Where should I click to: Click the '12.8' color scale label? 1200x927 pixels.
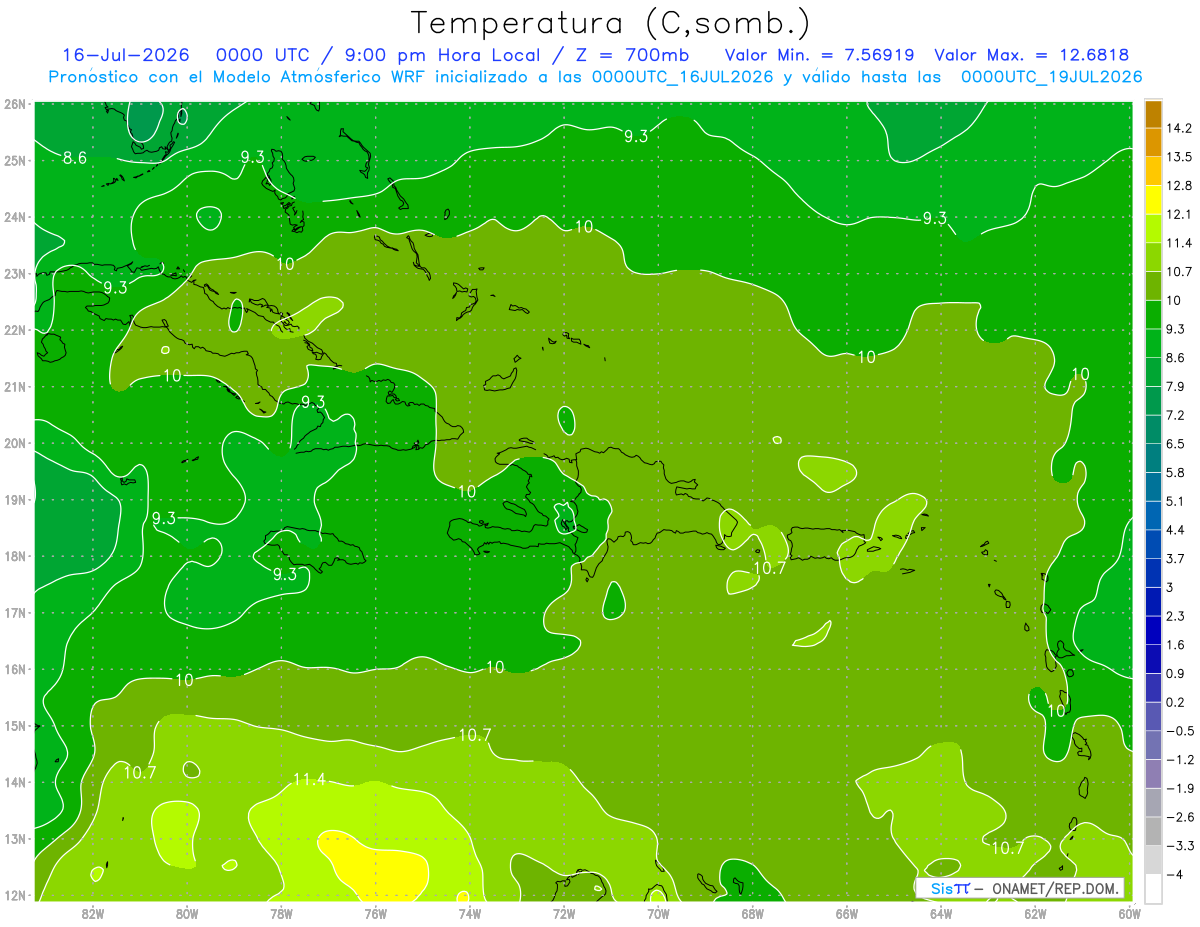coord(1178,186)
